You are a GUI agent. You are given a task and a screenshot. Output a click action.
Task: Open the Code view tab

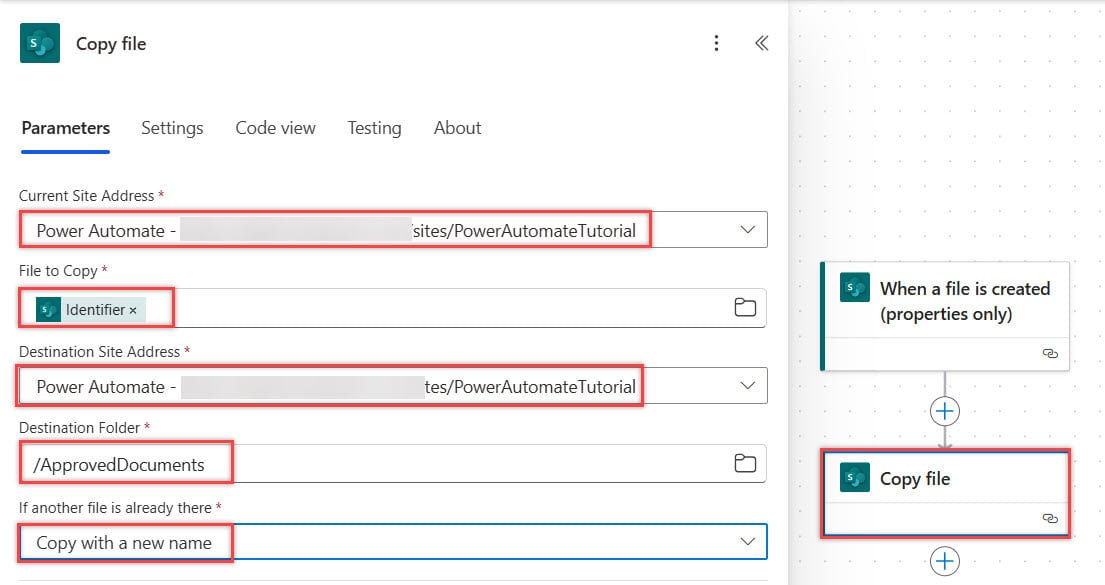(x=276, y=128)
